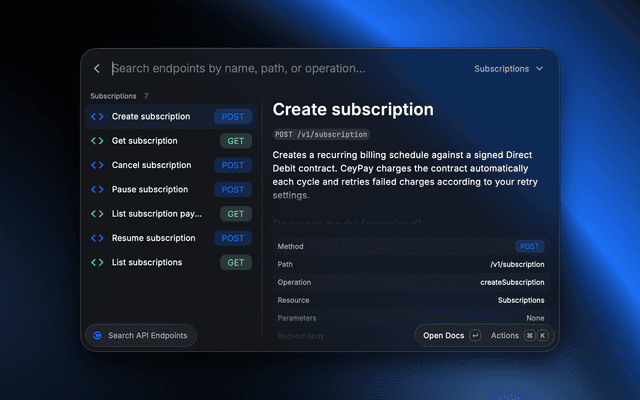The image size is (640, 400).
Task: Select Get subscription endpoint
Action: (x=171, y=141)
